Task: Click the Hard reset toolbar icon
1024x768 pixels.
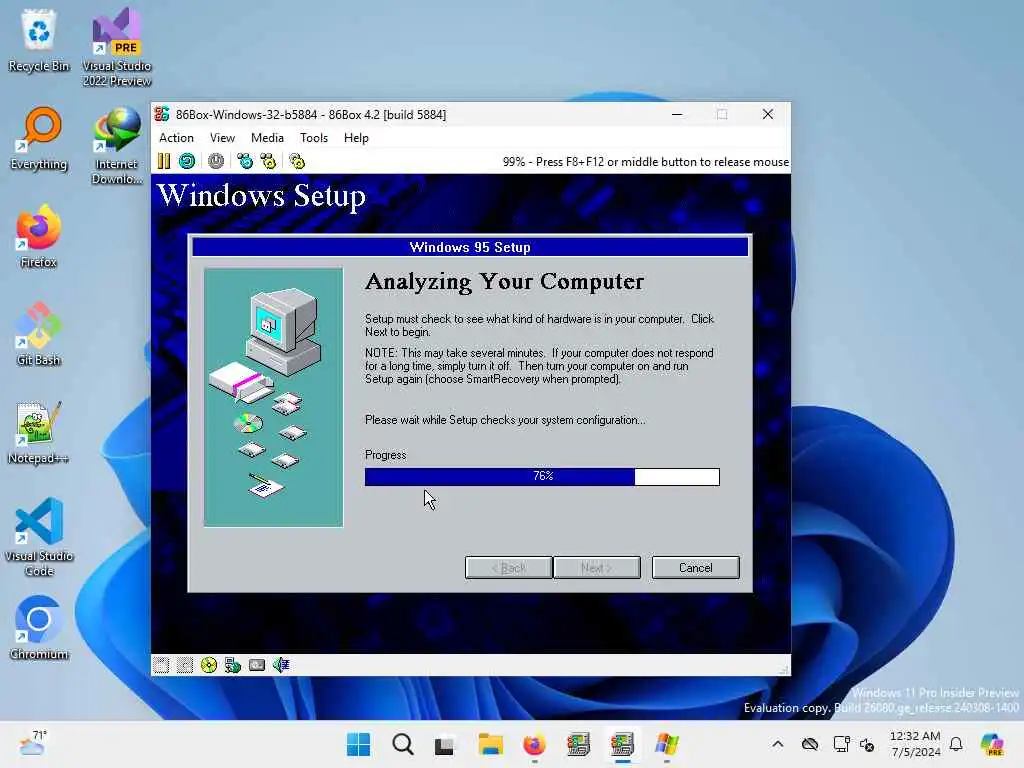Action: click(187, 161)
